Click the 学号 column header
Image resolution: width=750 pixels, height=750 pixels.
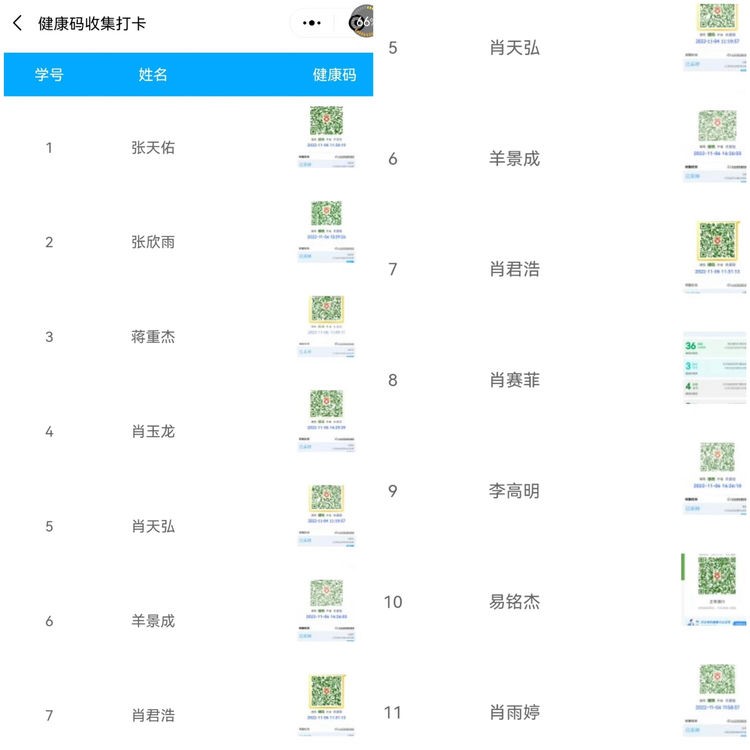(x=49, y=75)
